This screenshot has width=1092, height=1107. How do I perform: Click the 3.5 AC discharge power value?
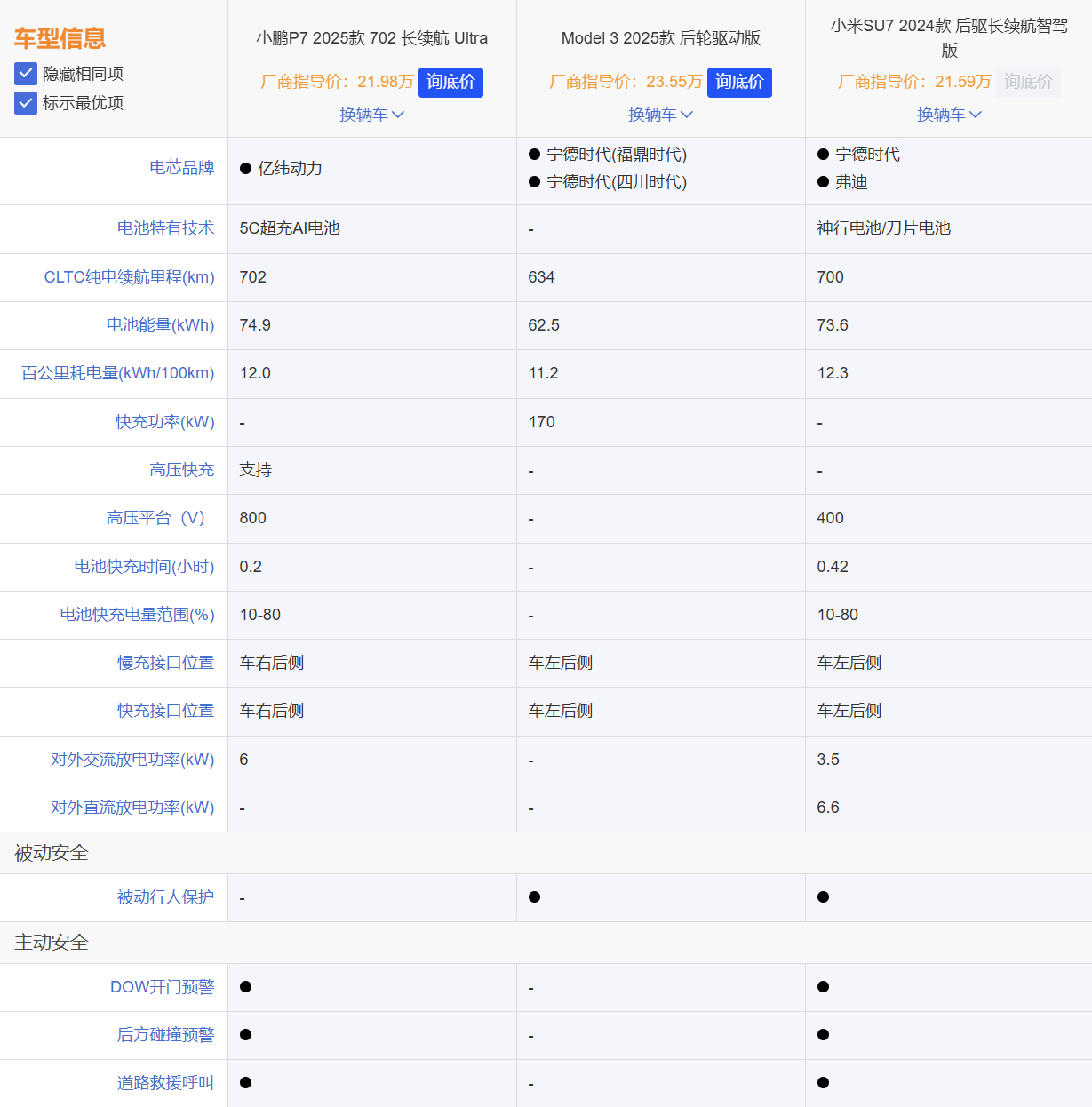point(828,760)
